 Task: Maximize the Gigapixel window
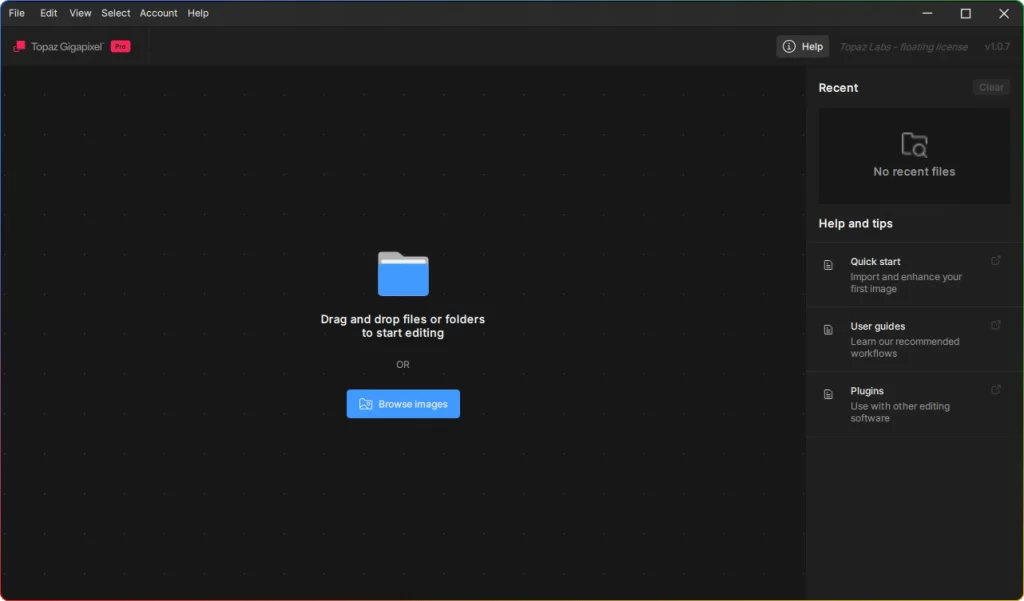pos(965,13)
